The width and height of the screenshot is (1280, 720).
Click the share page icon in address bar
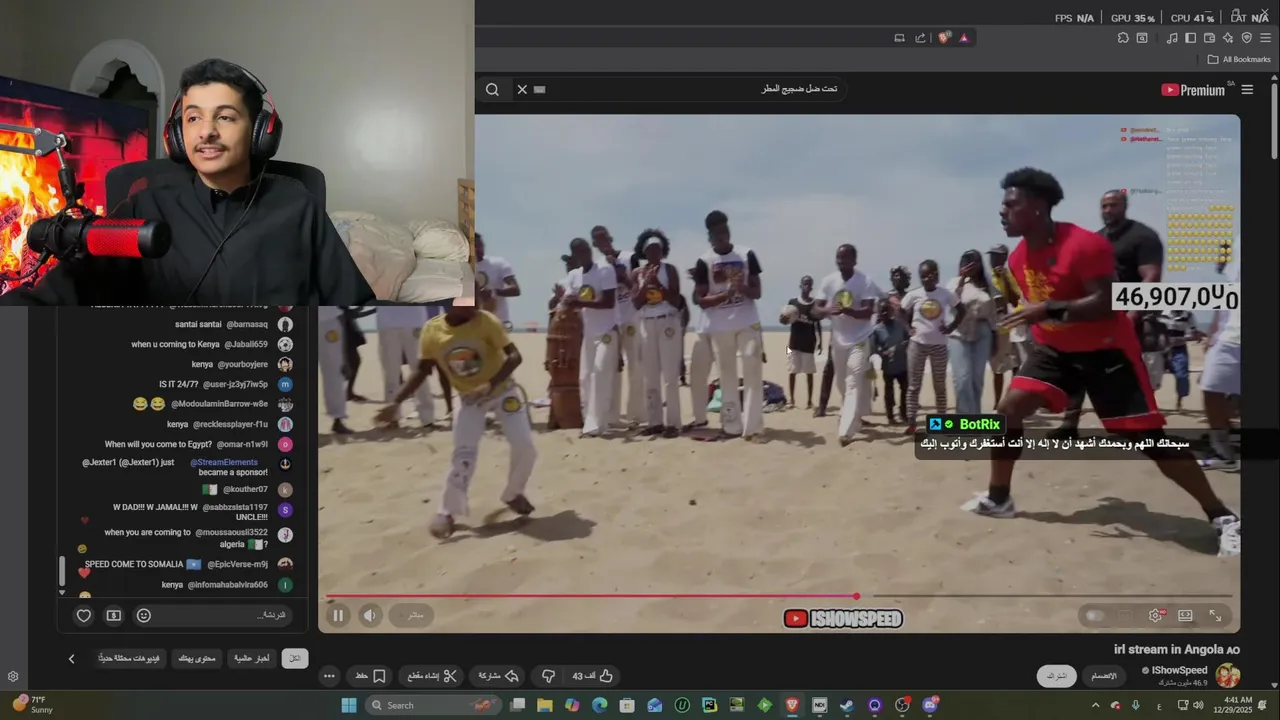click(920, 38)
